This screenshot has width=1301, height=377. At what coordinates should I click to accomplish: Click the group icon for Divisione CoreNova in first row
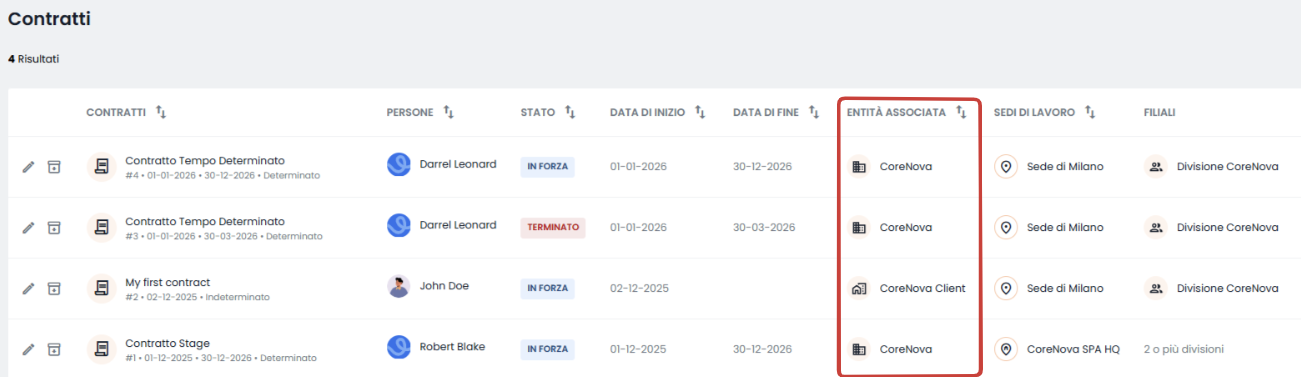coord(1156,166)
